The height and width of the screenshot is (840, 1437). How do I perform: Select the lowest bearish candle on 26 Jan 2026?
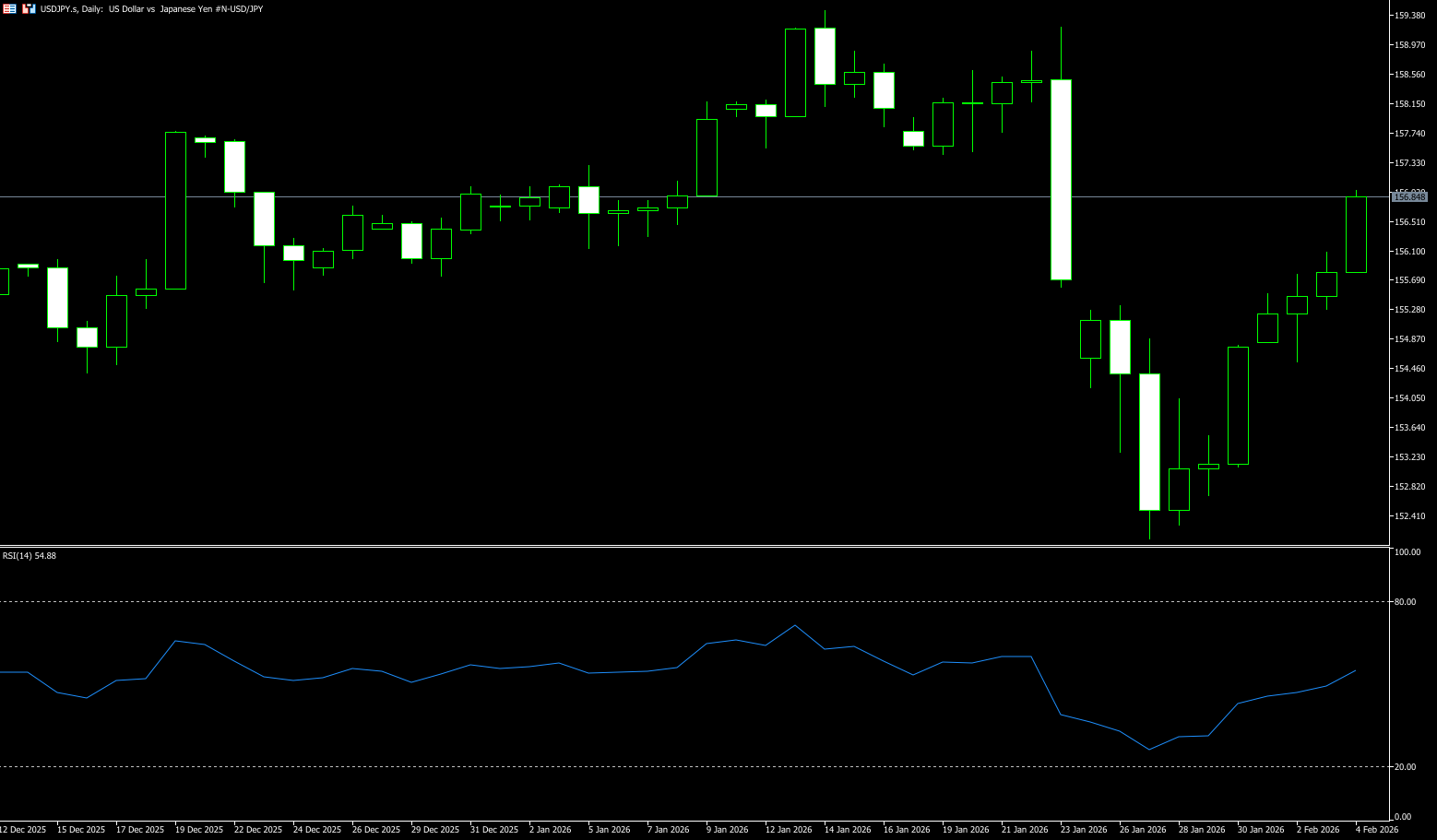(x=1149, y=442)
